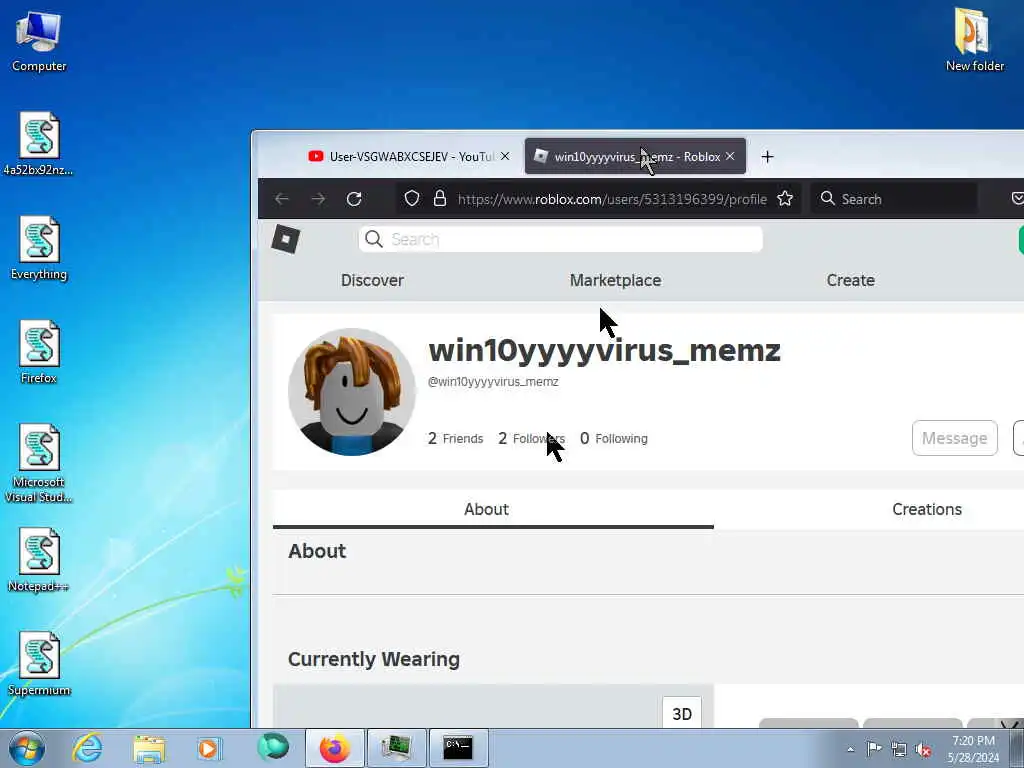Open the circuit-board monitor taskbar app
The width and height of the screenshot is (1024, 768).
pos(396,748)
